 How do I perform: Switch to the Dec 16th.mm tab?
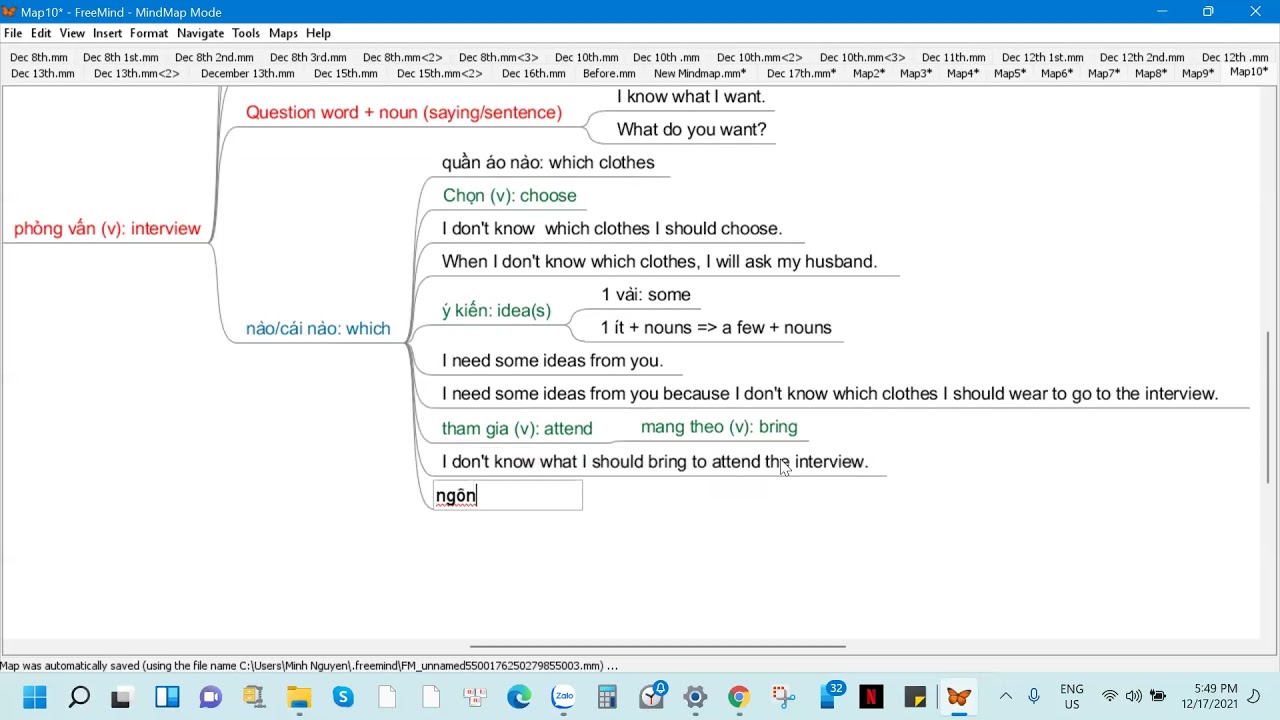pos(533,73)
